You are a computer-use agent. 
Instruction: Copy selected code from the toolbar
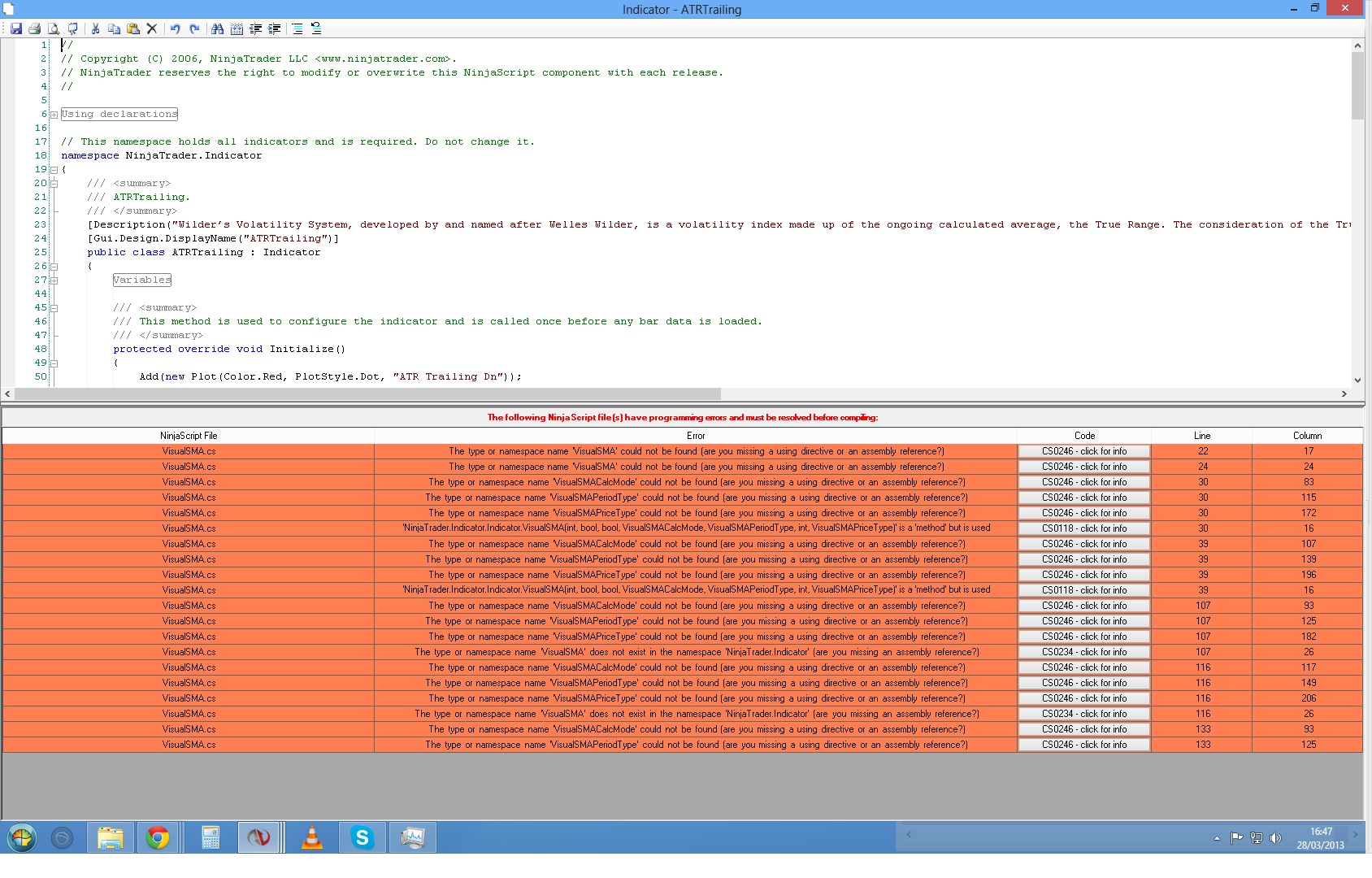click(x=114, y=28)
